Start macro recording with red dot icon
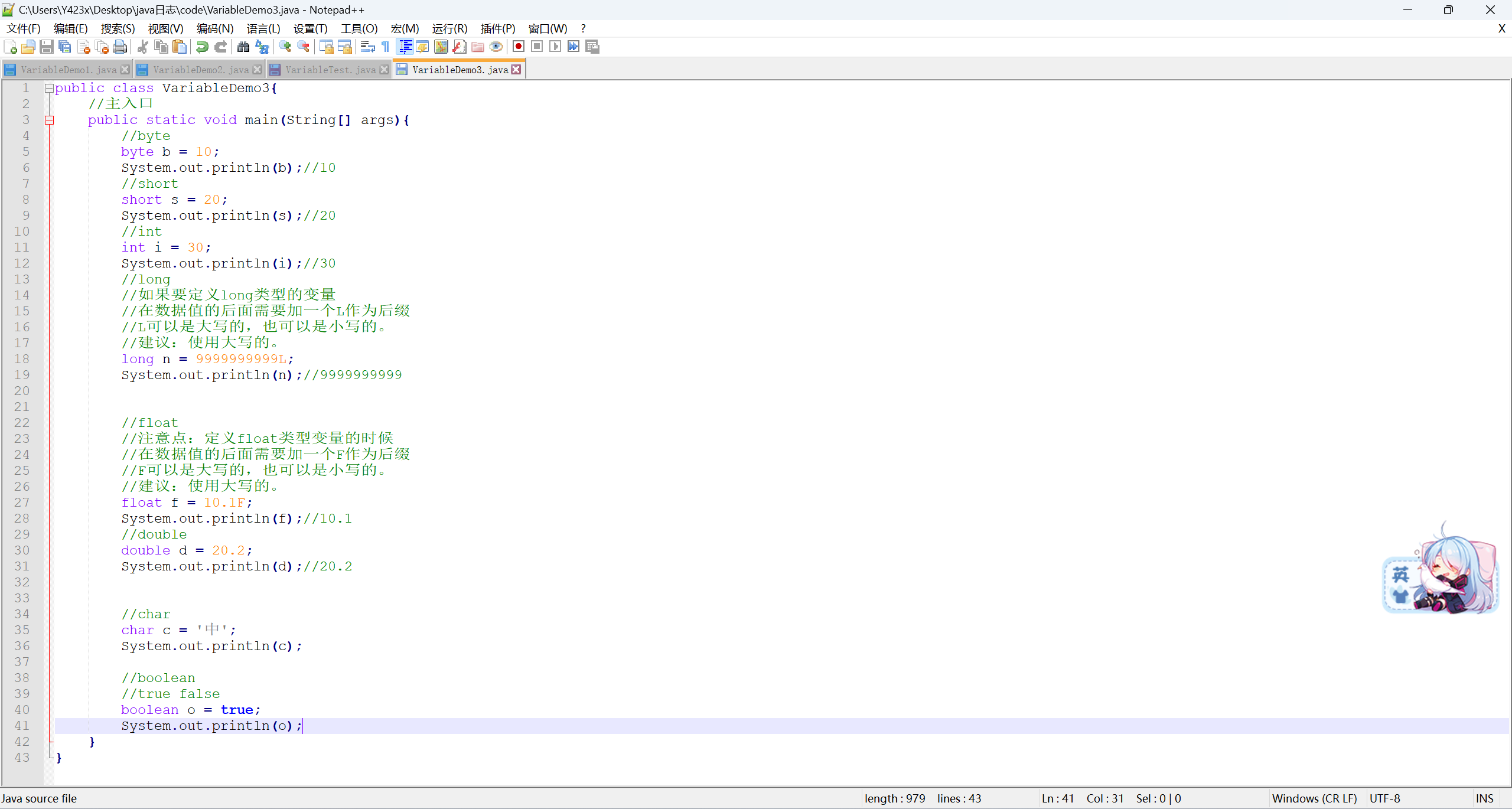The width and height of the screenshot is (1512, 809). coord(519,47)
